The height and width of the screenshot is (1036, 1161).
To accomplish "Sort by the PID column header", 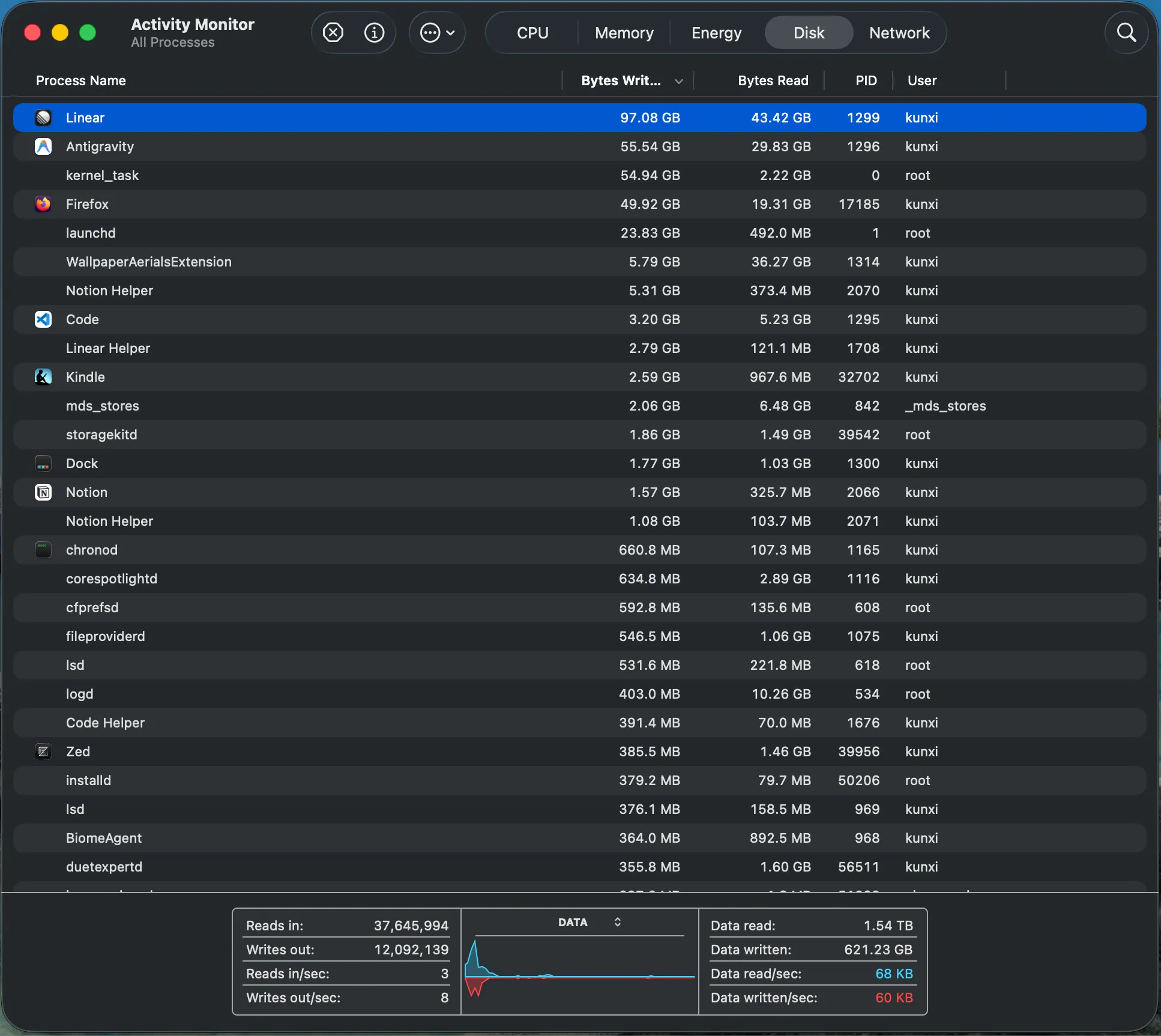I will [x=866, y=80].
